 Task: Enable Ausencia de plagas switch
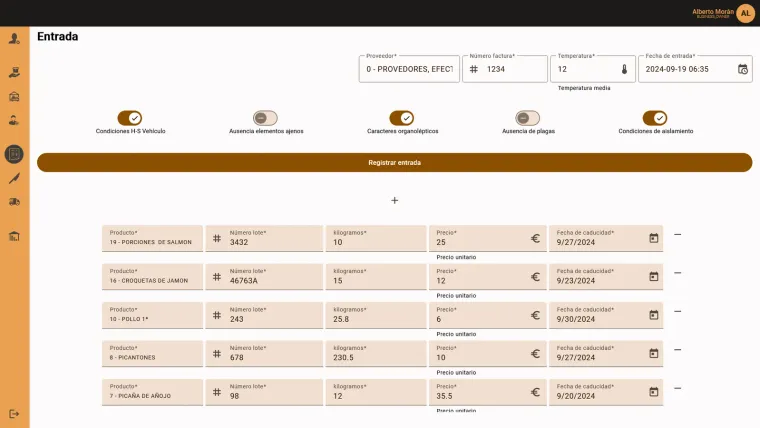point(527,118)
